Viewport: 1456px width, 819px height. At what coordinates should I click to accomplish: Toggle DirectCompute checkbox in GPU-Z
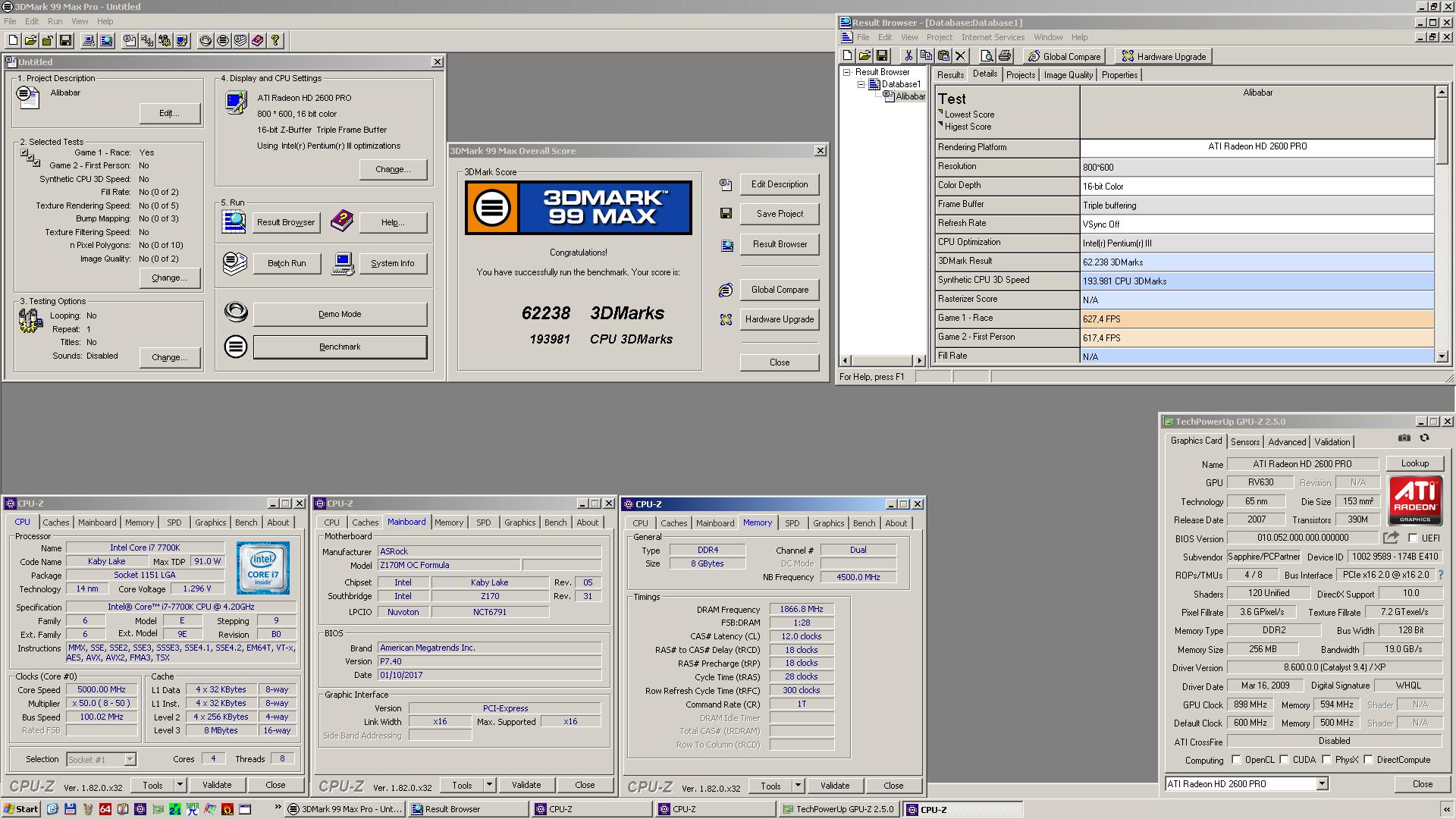[1368, 759]
